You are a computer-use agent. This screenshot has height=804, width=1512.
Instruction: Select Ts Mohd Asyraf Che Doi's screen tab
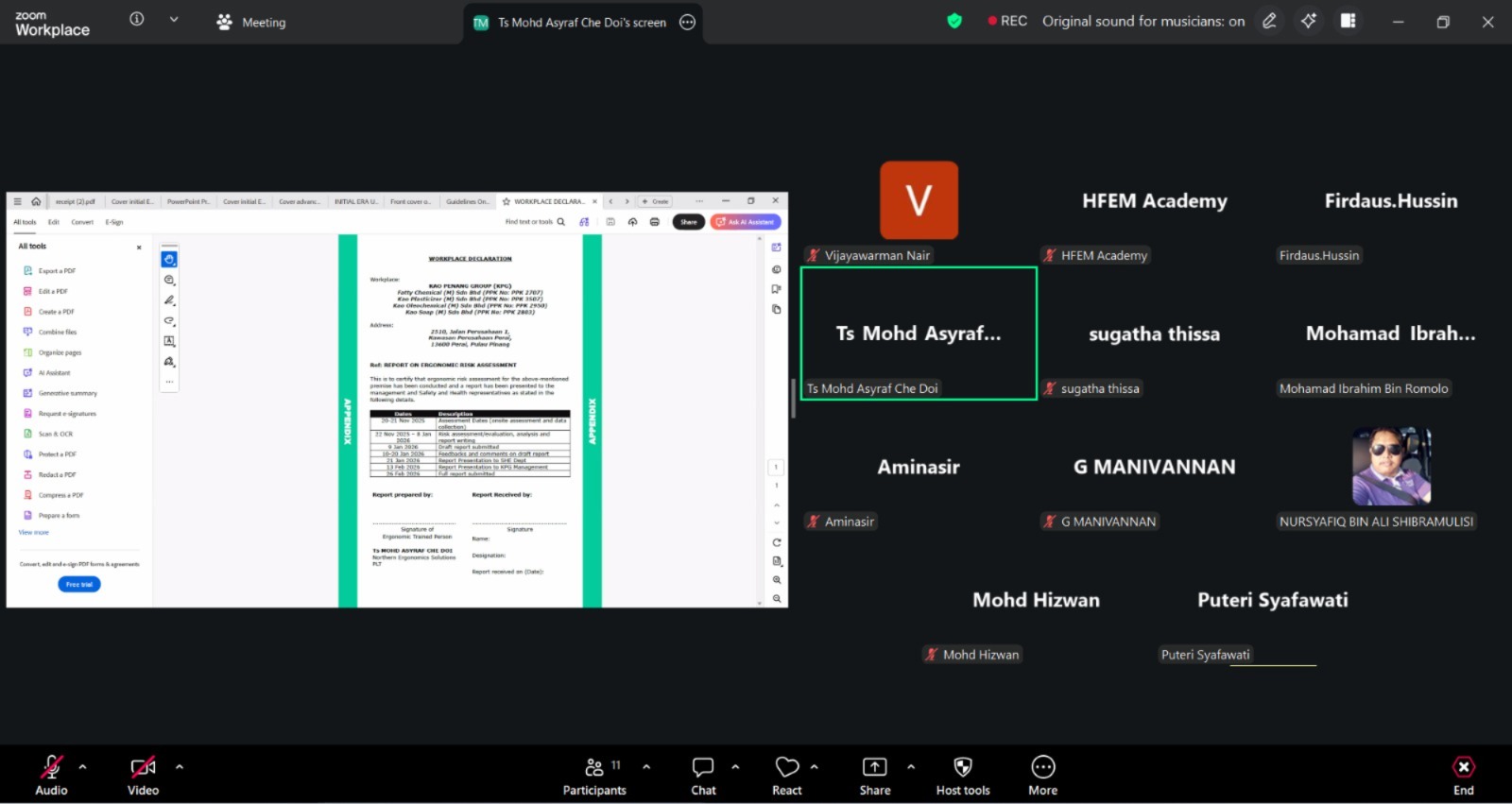583,23
